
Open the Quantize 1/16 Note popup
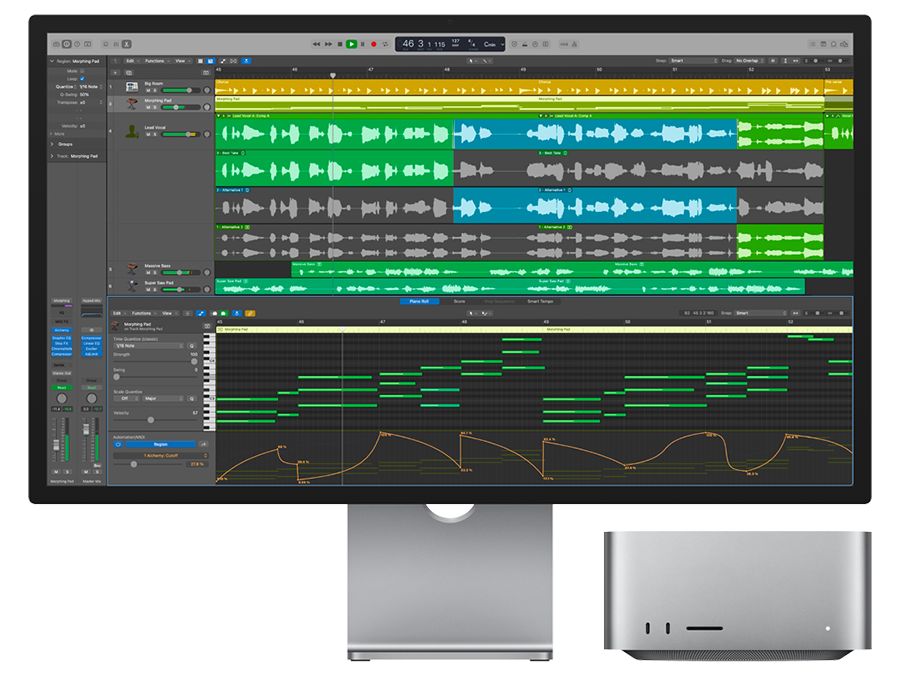(x=91, y=87)
